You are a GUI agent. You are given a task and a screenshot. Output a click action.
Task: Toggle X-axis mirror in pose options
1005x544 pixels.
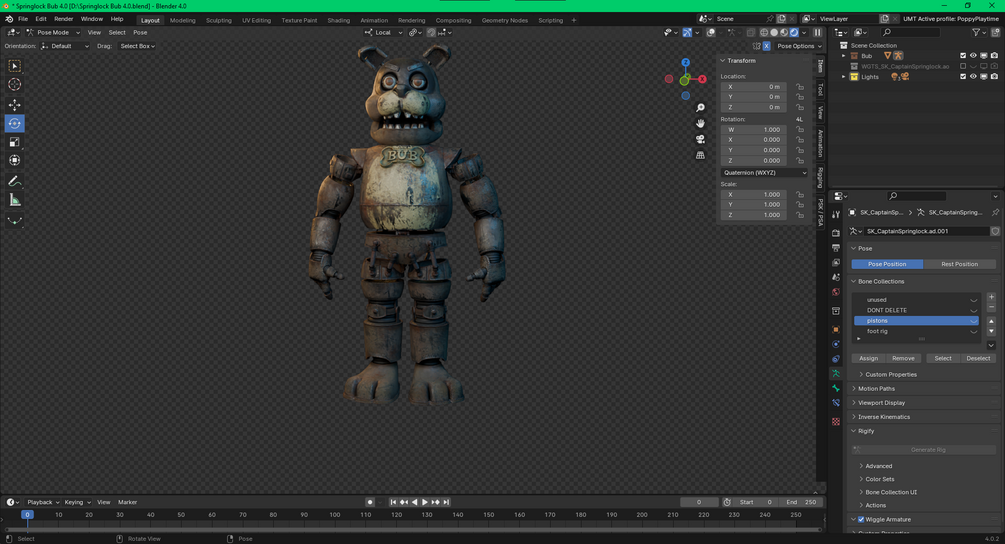click(767, 46)
